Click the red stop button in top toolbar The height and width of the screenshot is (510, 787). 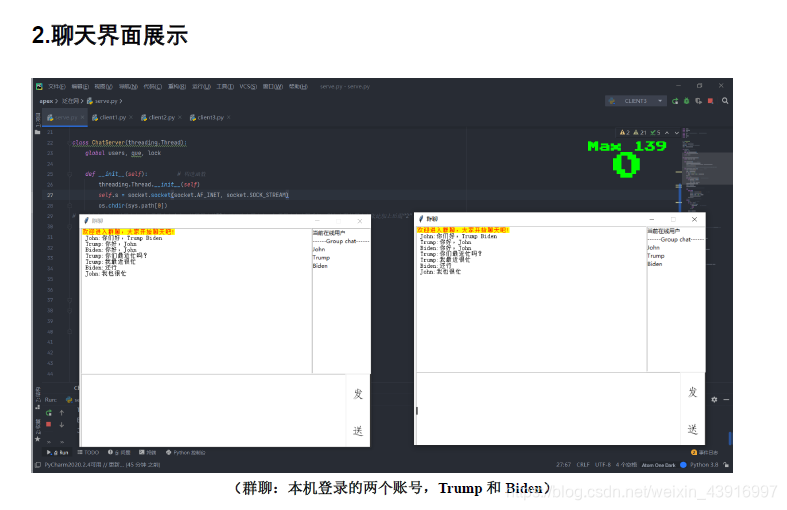[710, 101]
